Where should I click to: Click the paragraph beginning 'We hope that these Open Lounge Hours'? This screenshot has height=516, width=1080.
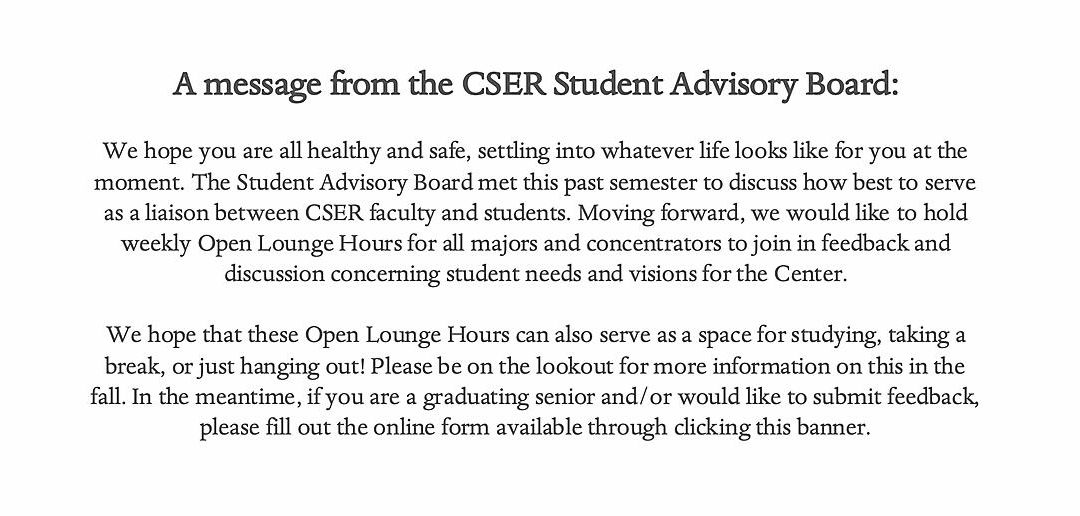535,381
